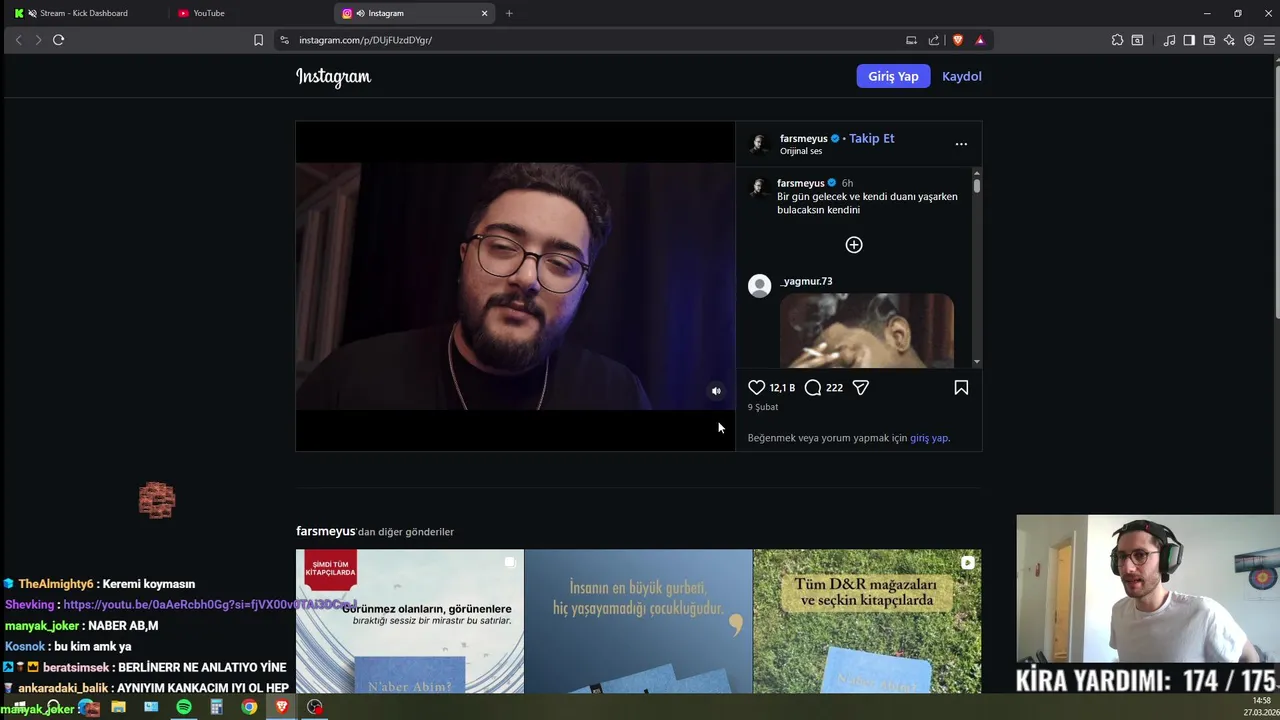Open a new browser tab
Image resolution: width=1280 pixels, height=720 pixels.
[x=509, y=13]
